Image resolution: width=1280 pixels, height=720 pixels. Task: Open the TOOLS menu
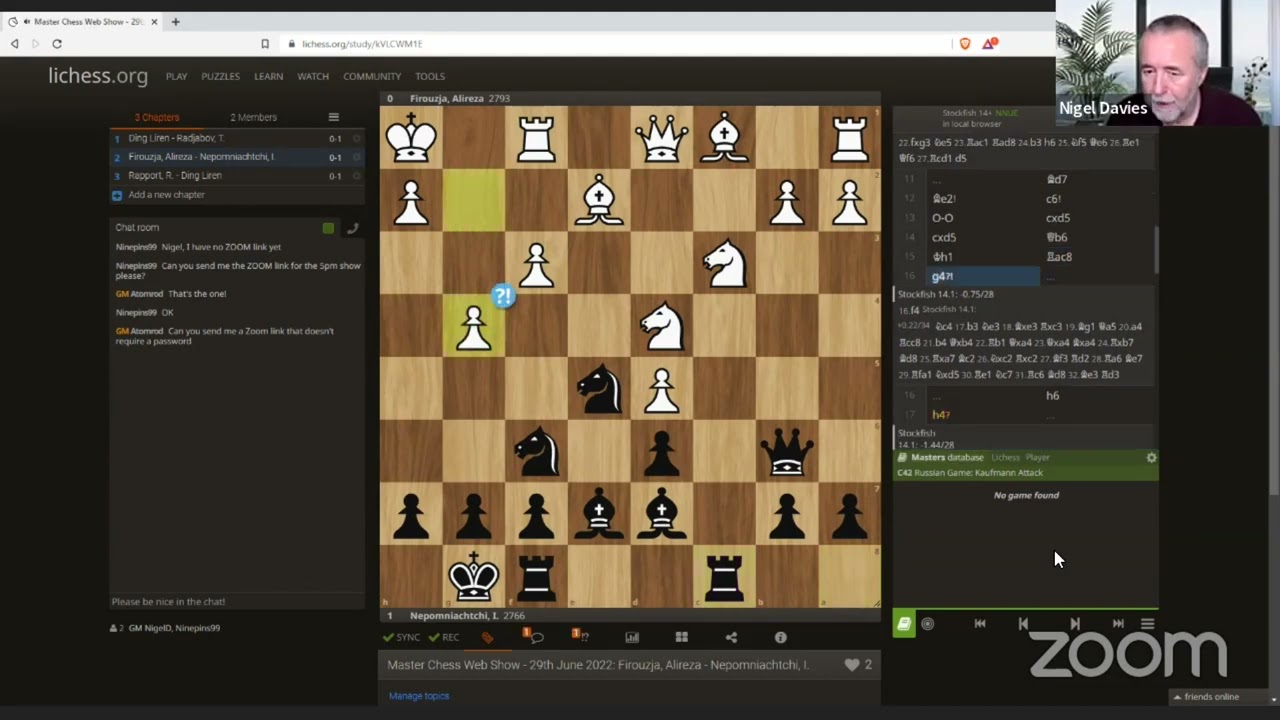(x=430, y=76)
